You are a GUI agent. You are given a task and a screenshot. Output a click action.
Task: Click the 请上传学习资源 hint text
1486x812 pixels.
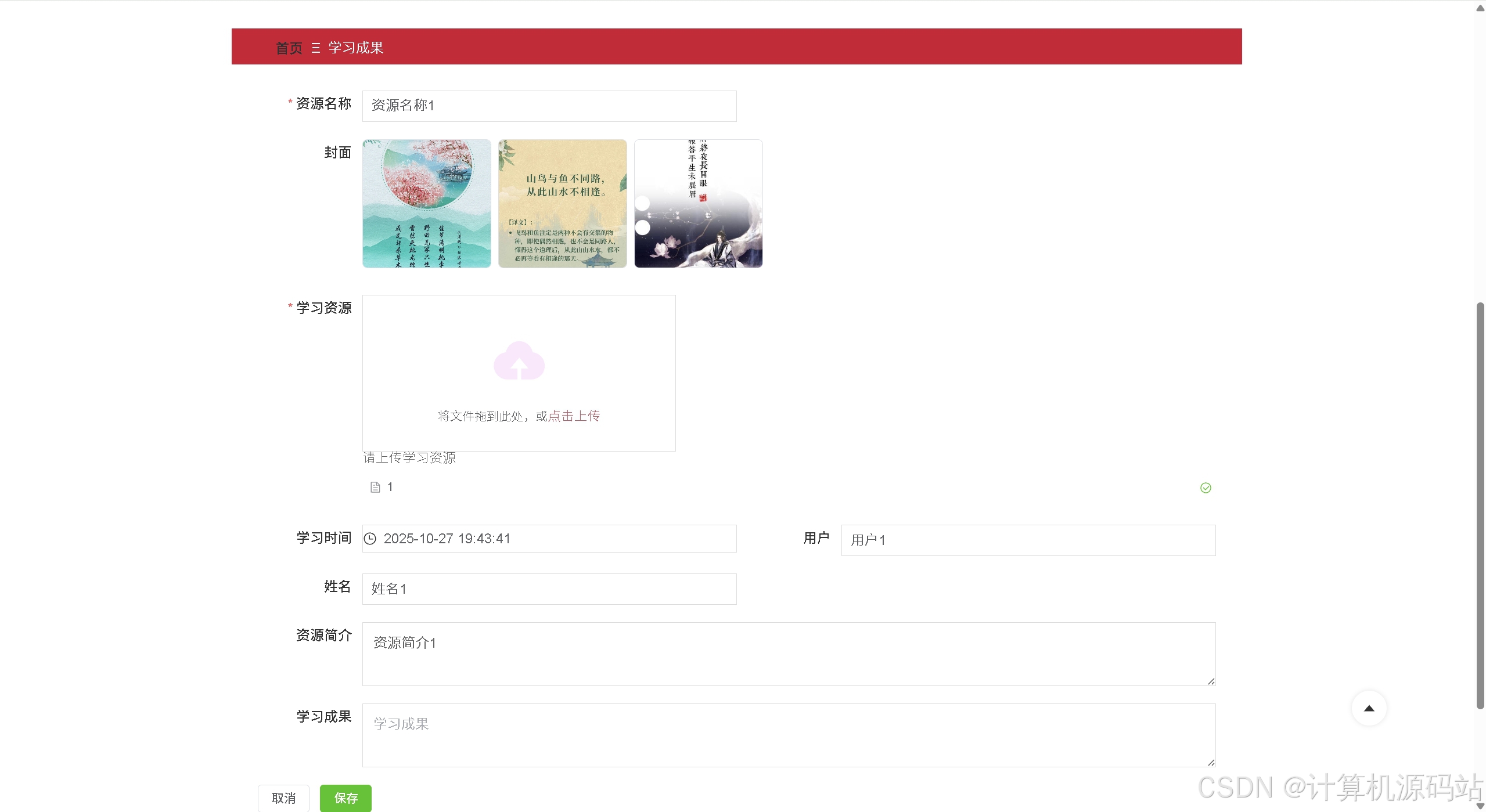pyautogui.click(x=409, y=457)
